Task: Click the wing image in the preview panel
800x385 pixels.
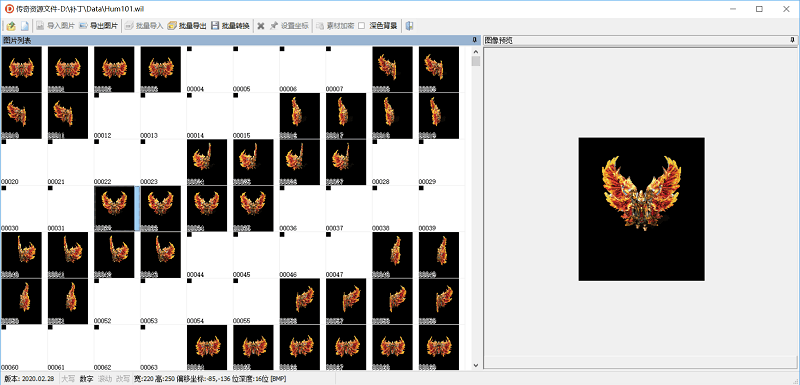Action: click(x=641, y=209)
